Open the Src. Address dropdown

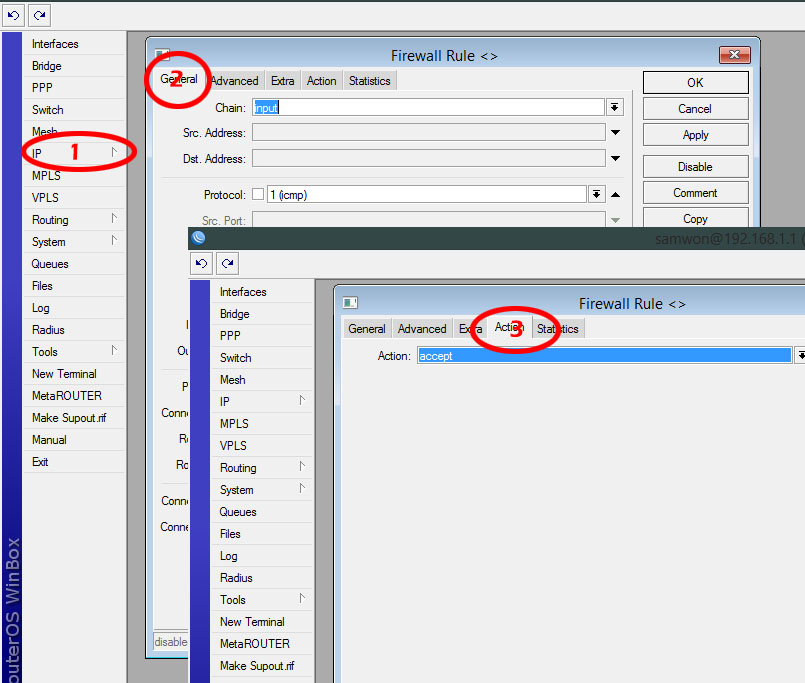coord(615,132)
